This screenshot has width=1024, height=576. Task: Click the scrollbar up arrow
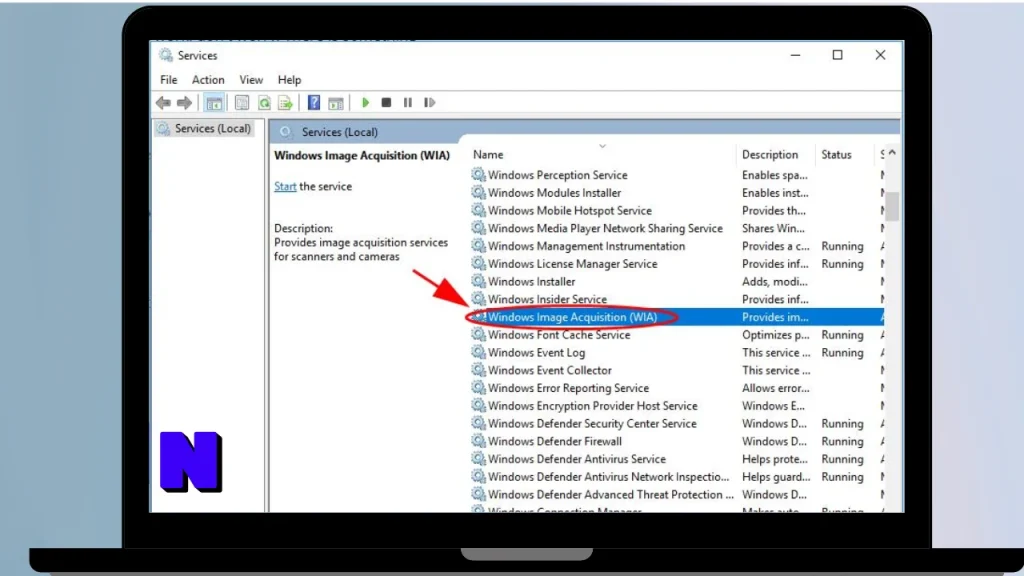coord(892,153)
